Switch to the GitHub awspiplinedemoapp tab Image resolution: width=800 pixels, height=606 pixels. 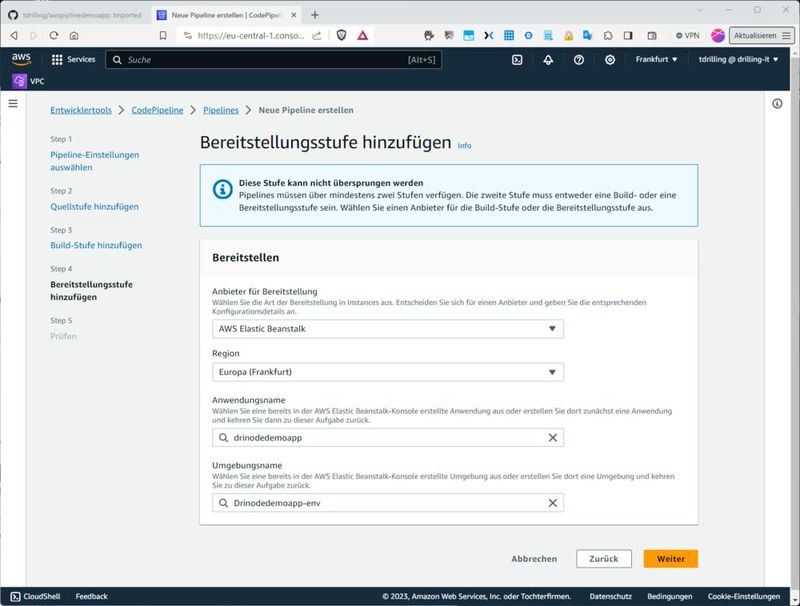(76, 15)
